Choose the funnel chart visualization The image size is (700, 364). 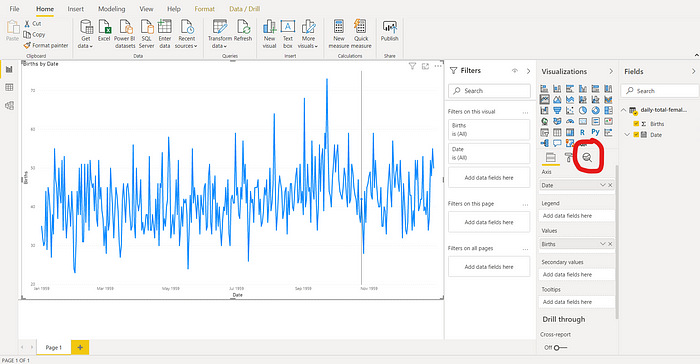[x=557, y=110]
